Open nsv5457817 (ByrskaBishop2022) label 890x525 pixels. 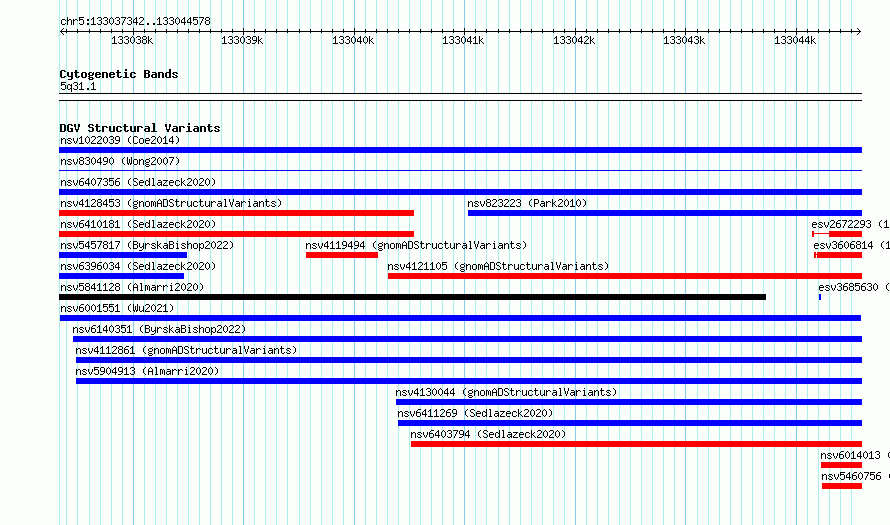click(x=147, y=245)
